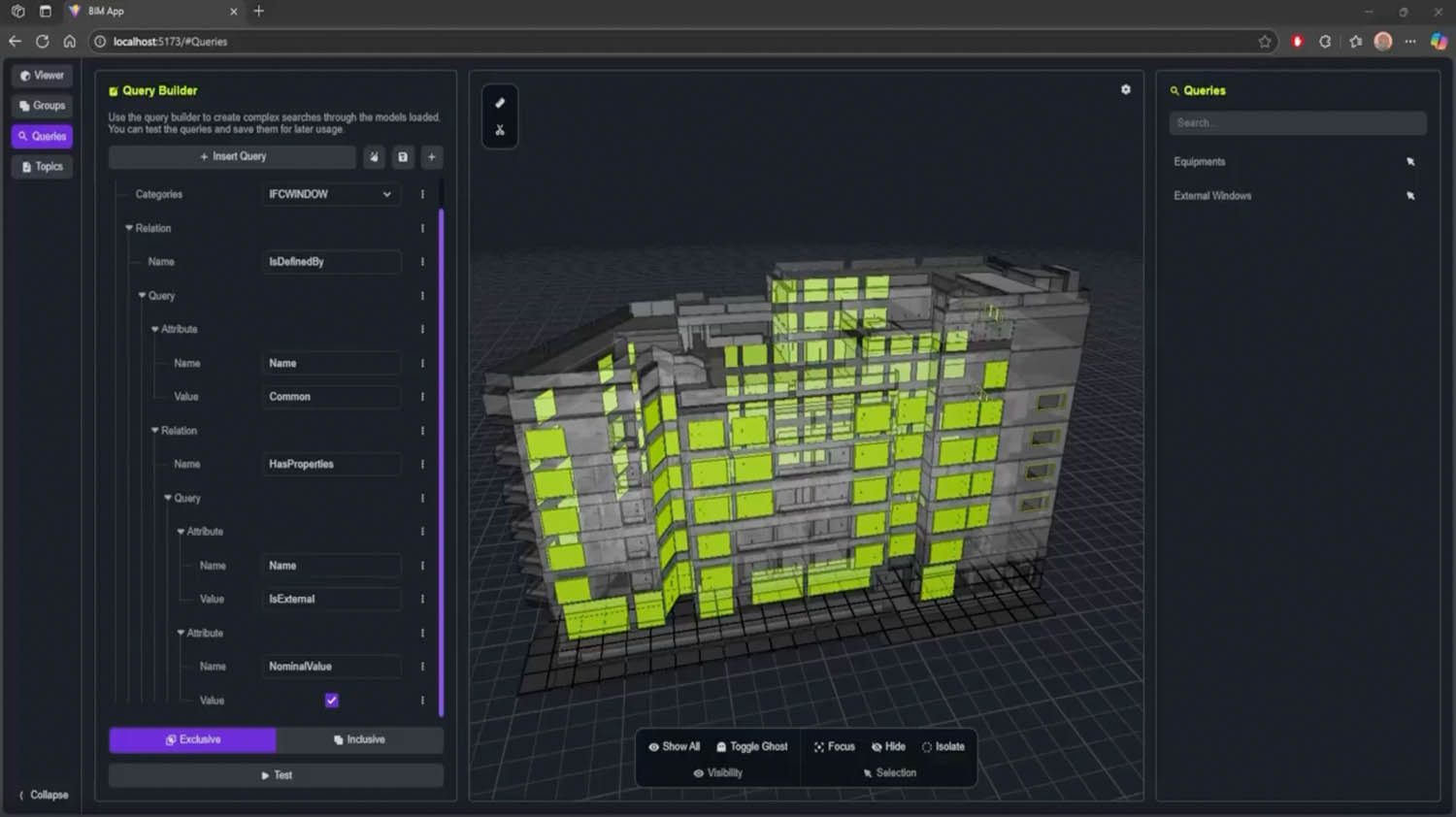Click the plus icon beside save
This screenshot has height=817, width=1456.
pyautogui.click(x=432, y=157)
